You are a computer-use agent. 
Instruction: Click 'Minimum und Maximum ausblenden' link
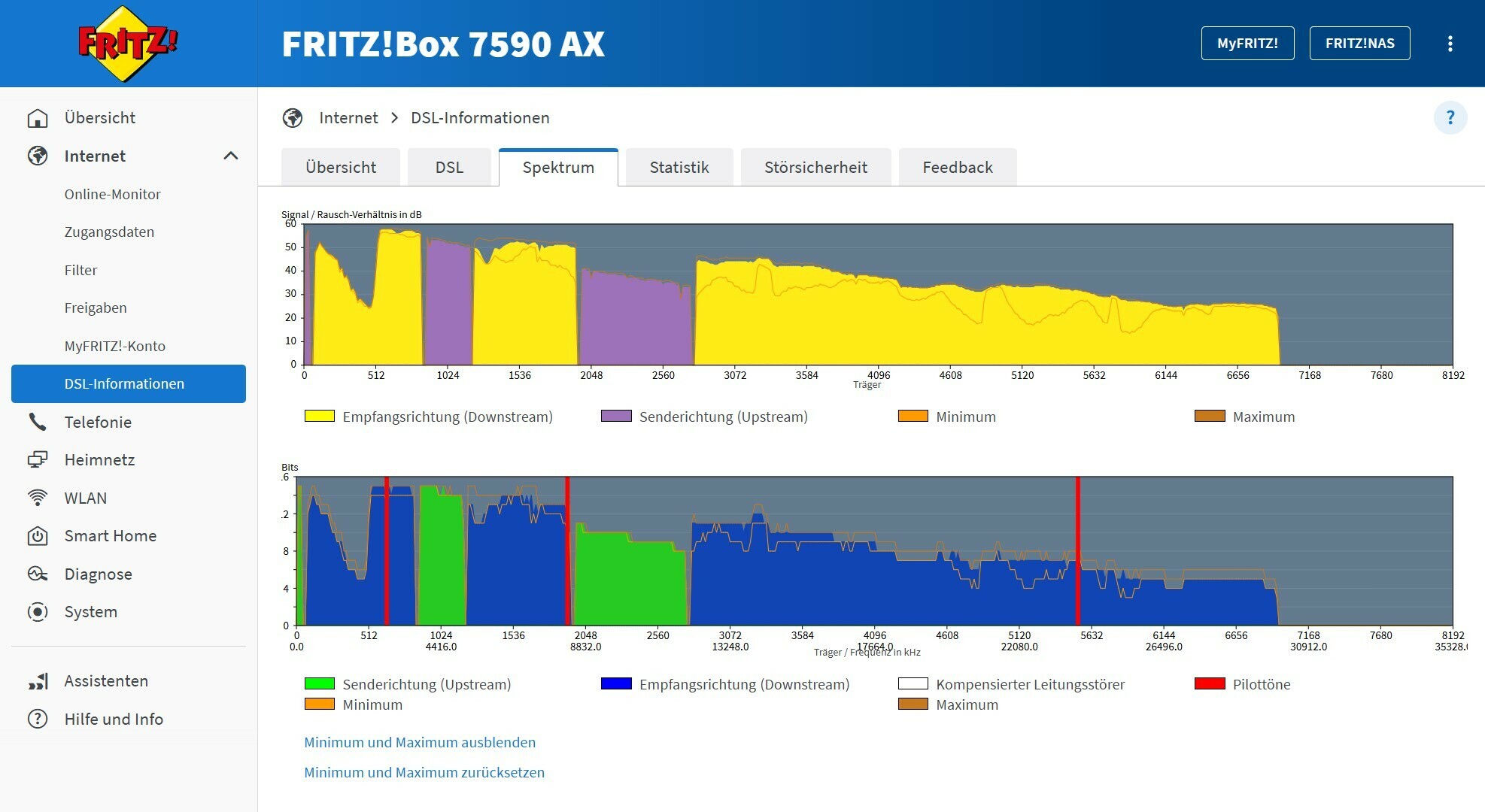point(420,742)
